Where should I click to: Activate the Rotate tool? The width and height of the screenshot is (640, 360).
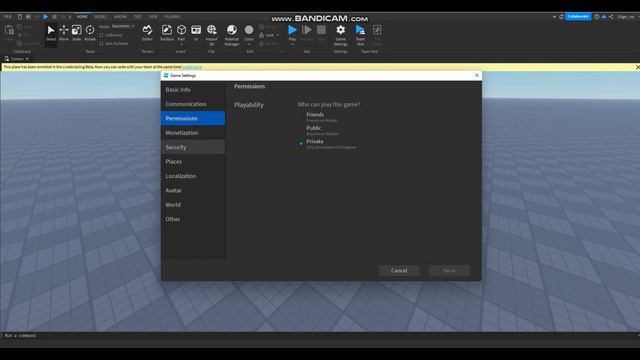(90, 33)
